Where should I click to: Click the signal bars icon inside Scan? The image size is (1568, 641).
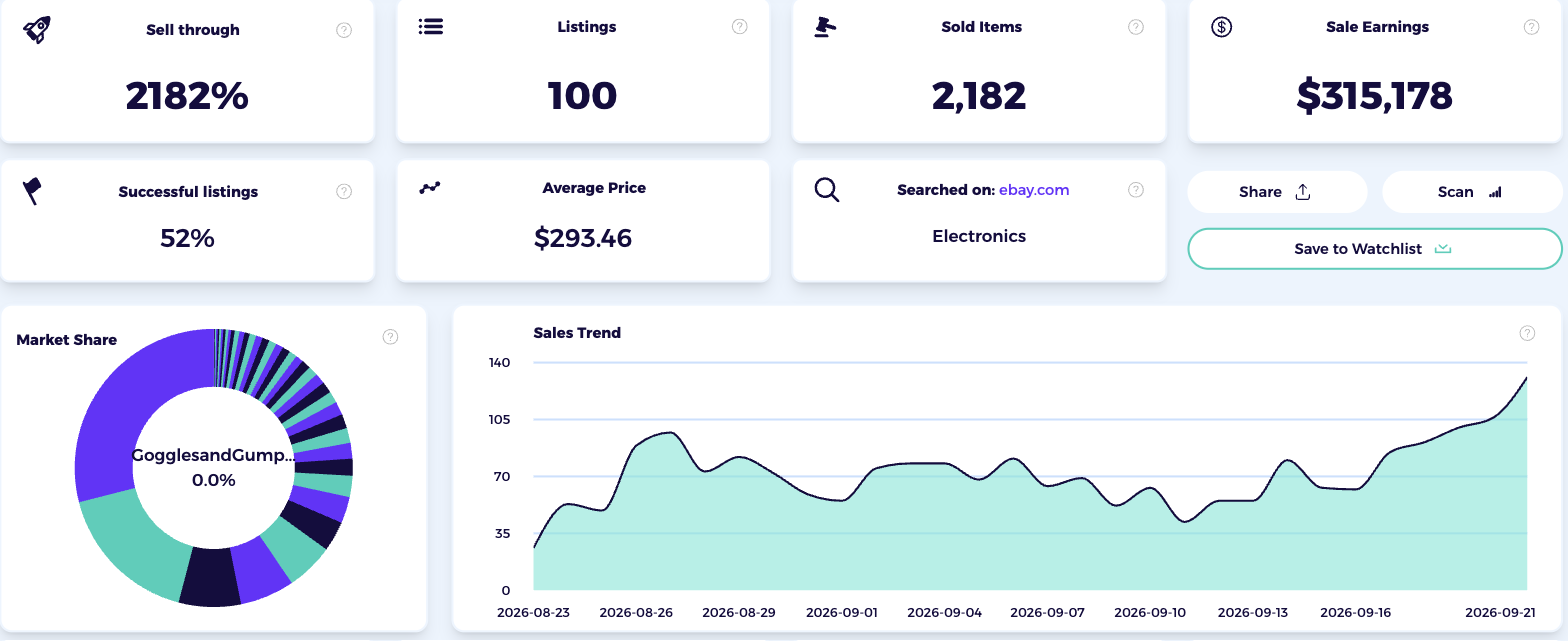(x=1495, y=192)
